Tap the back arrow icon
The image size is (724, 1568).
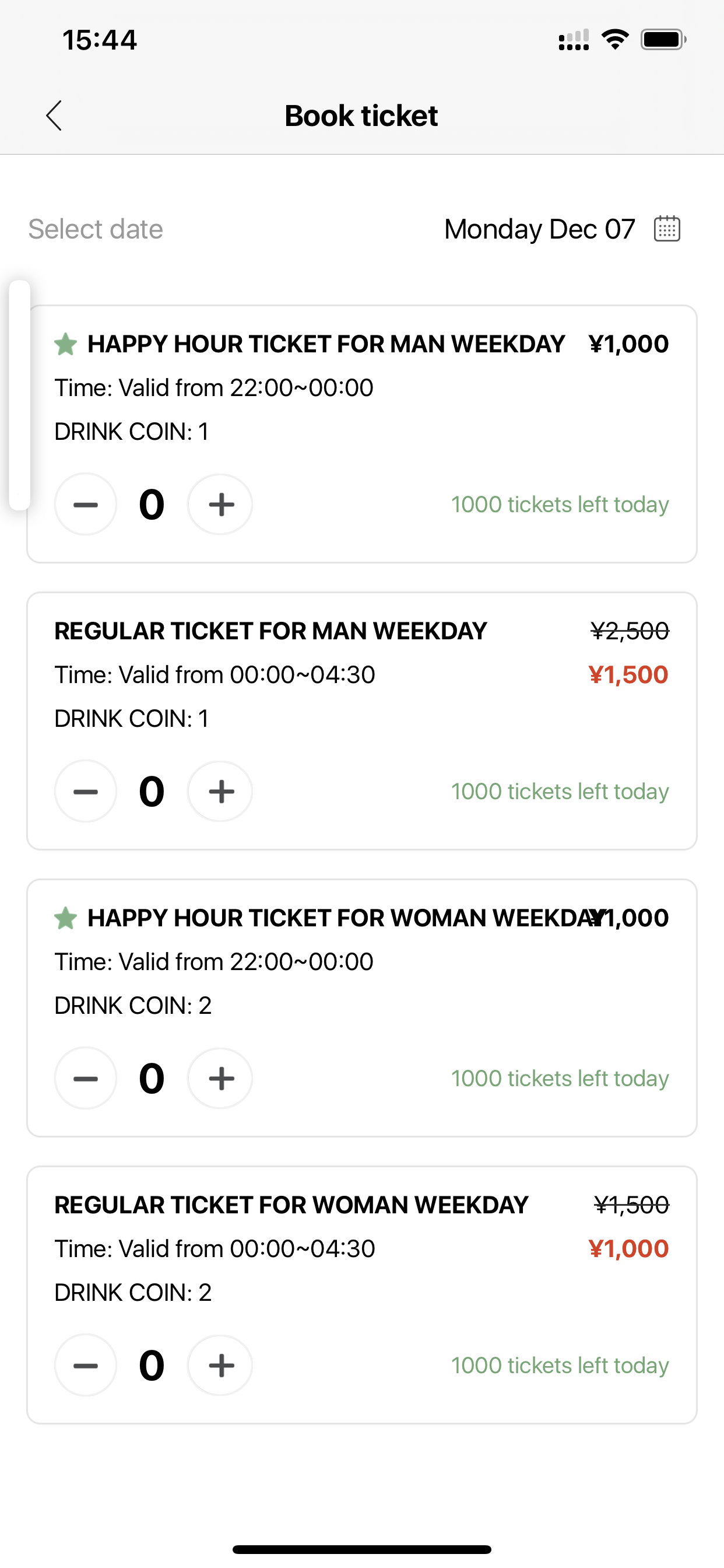click(x=54, y=116)
